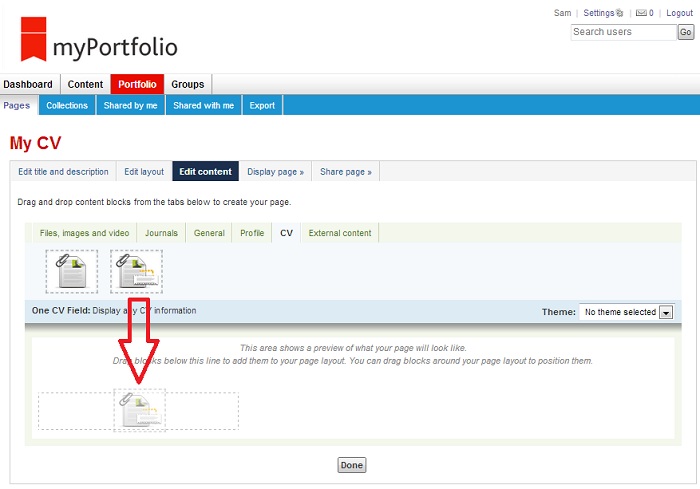Switch to the Groups menu
This screenshot has height=489, width=700.
[187, 84]
